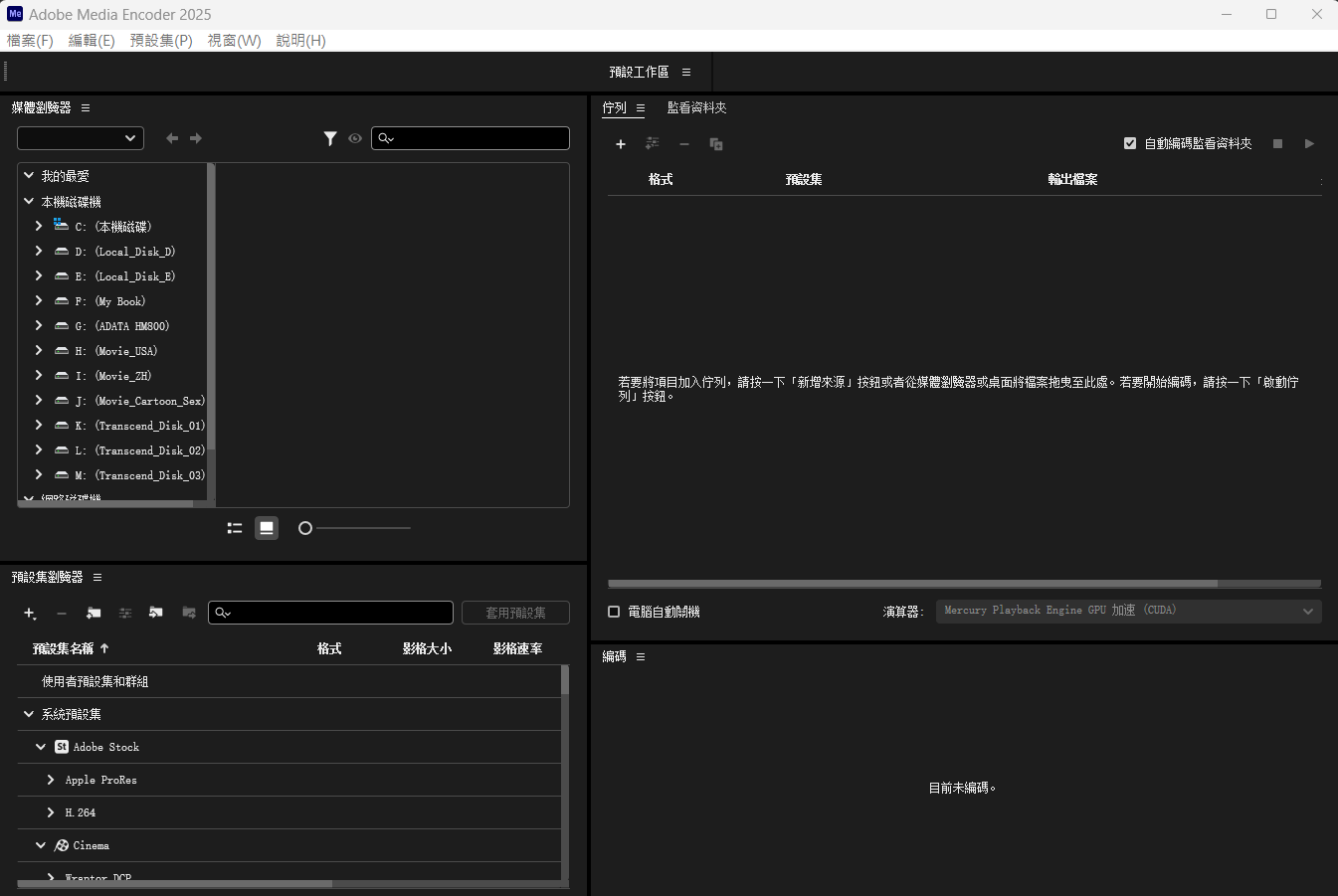Click the import presets icon
The width and height of the screenshot is (1338, 896).
point(156,613)
